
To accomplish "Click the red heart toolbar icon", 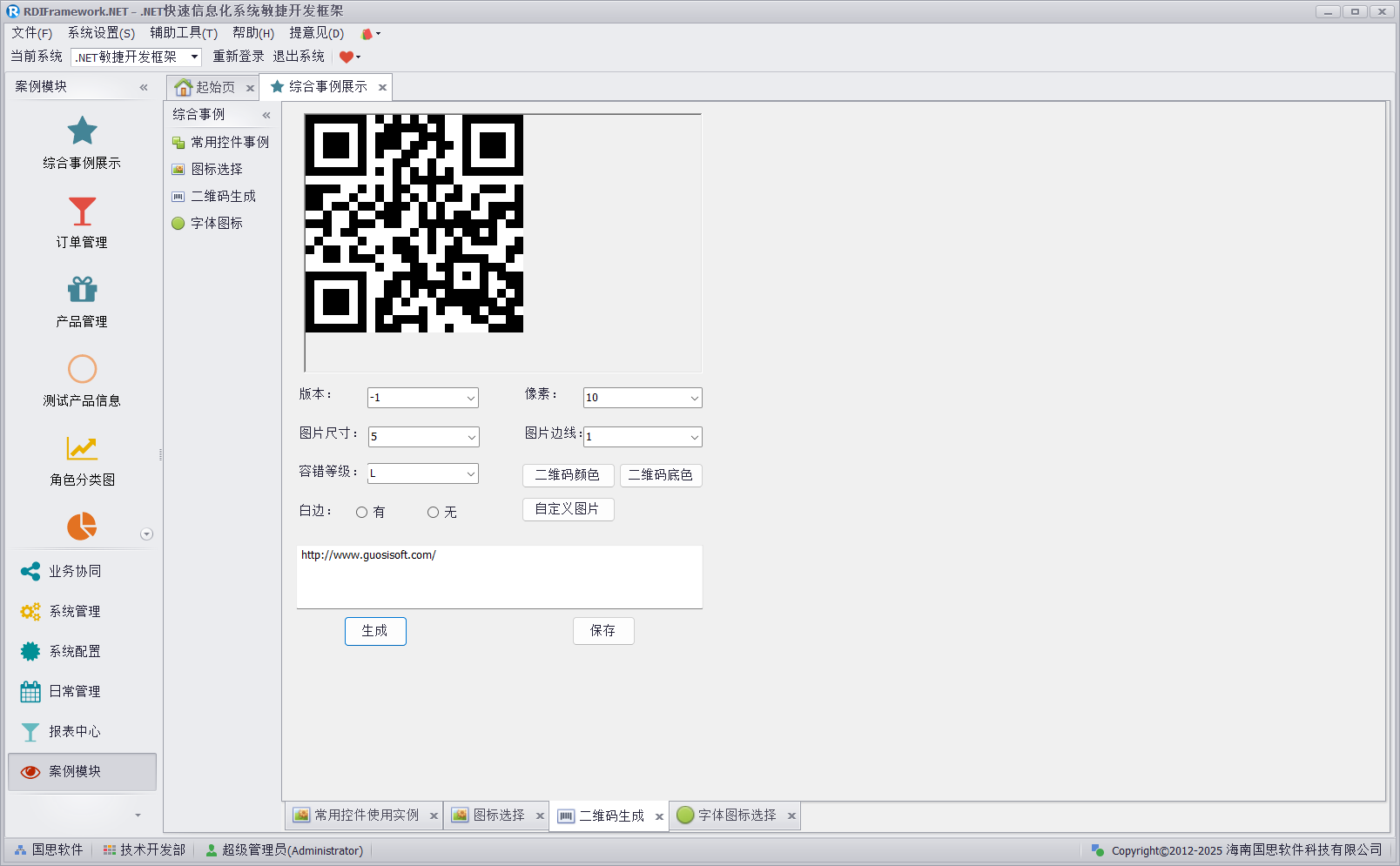I will [x=346, y=57].
